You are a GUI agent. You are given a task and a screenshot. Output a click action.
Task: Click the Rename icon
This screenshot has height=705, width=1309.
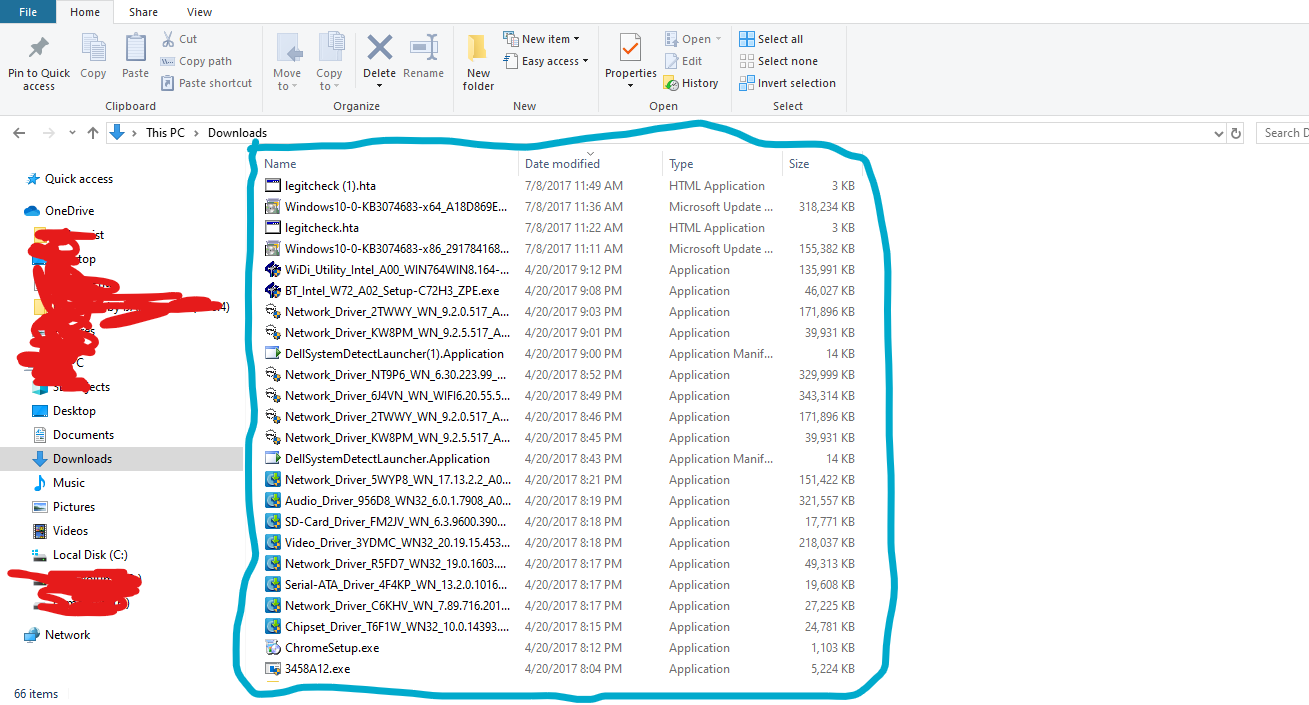click(423, 60)
